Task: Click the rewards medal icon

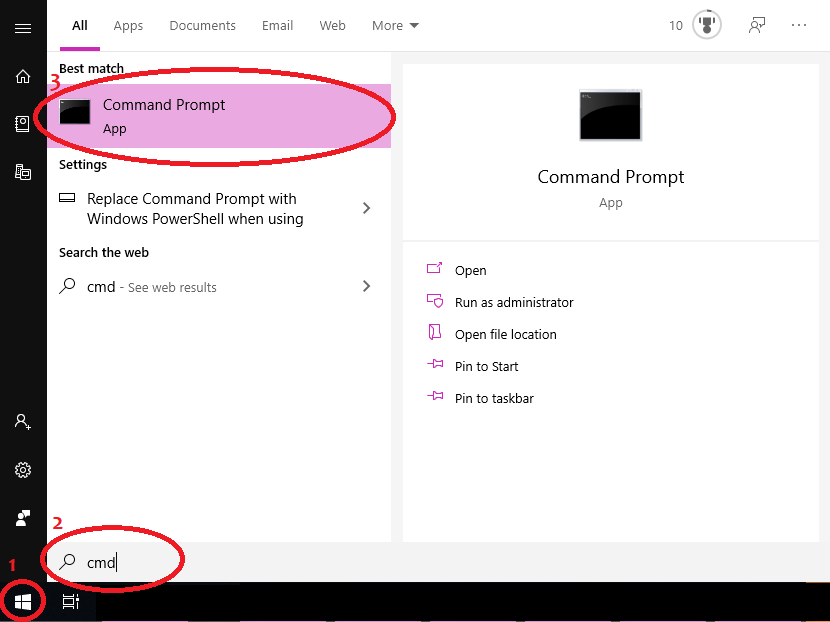Action: tap(707, 25)
